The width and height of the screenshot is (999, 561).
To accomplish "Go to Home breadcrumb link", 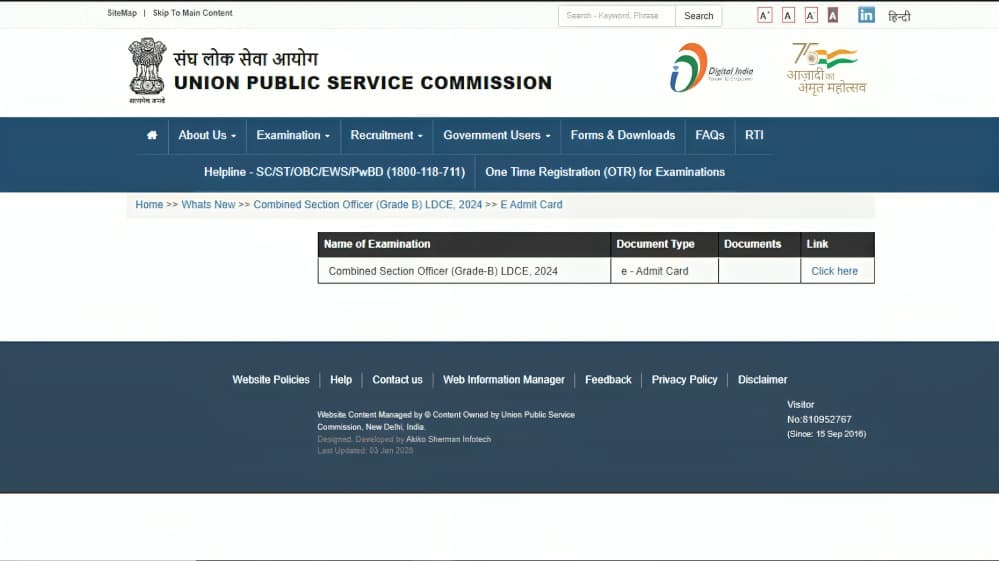I will (x=149, y=204).
